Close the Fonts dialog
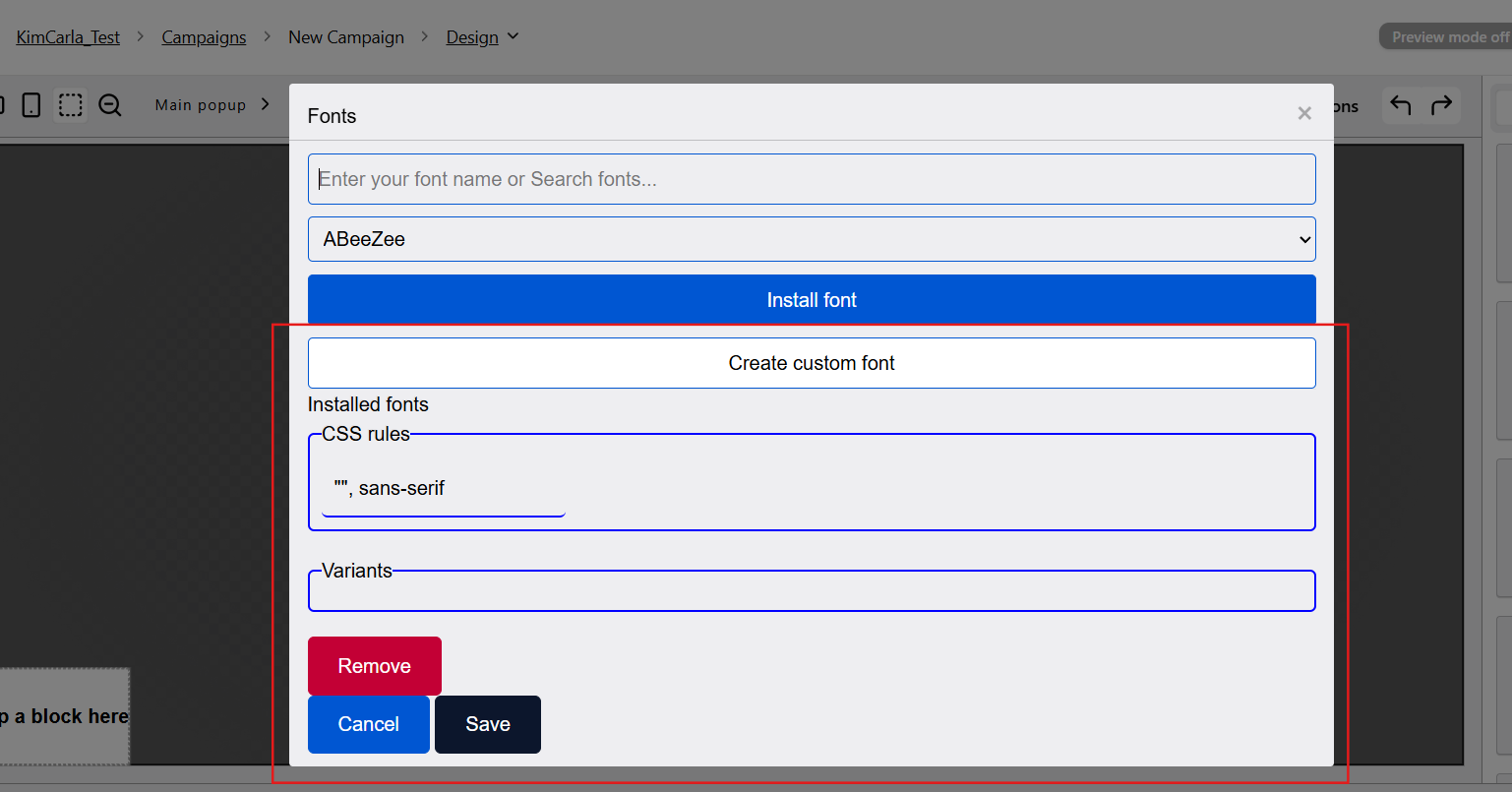The width and height of the screenshot is (1512, 792). click(x=1304, y=113)
